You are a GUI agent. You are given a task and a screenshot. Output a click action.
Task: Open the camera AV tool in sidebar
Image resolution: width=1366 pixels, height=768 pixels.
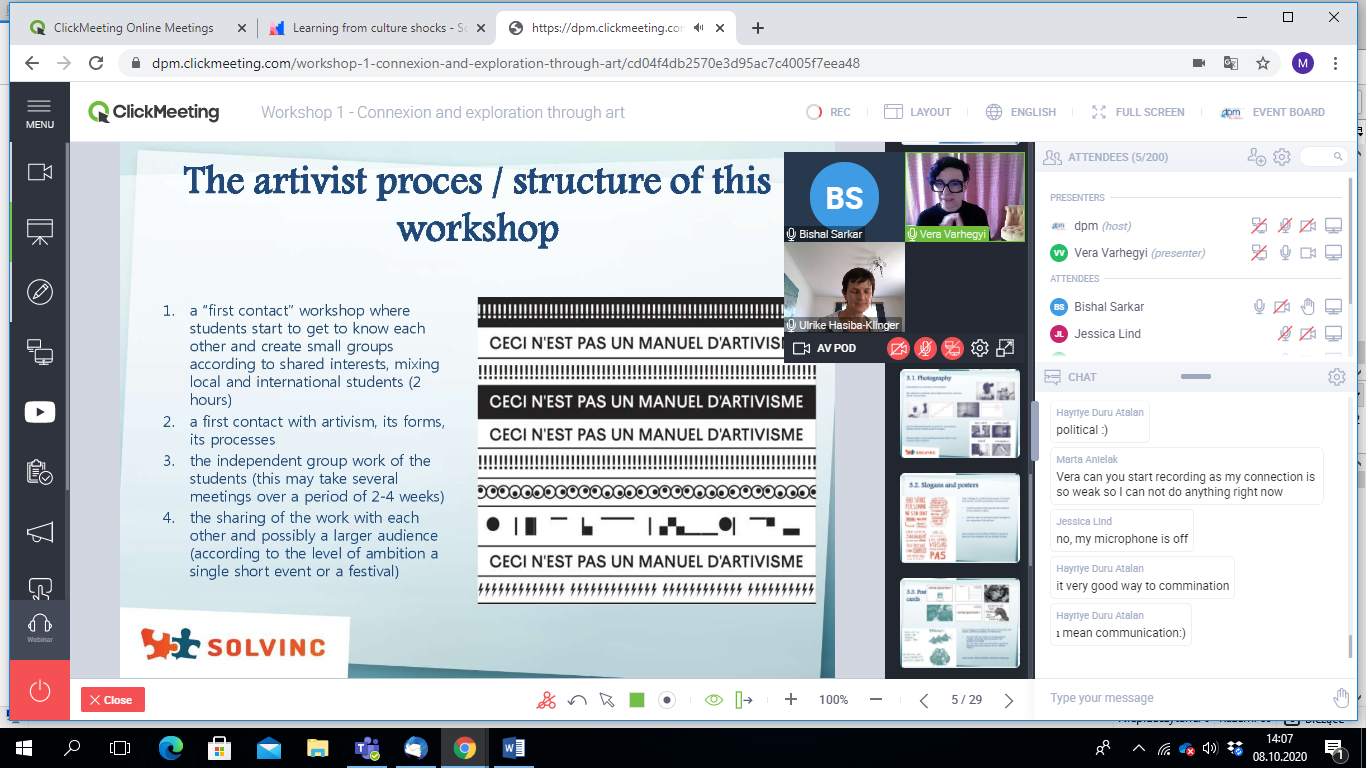pyautogui.click(x=40, y=172)
